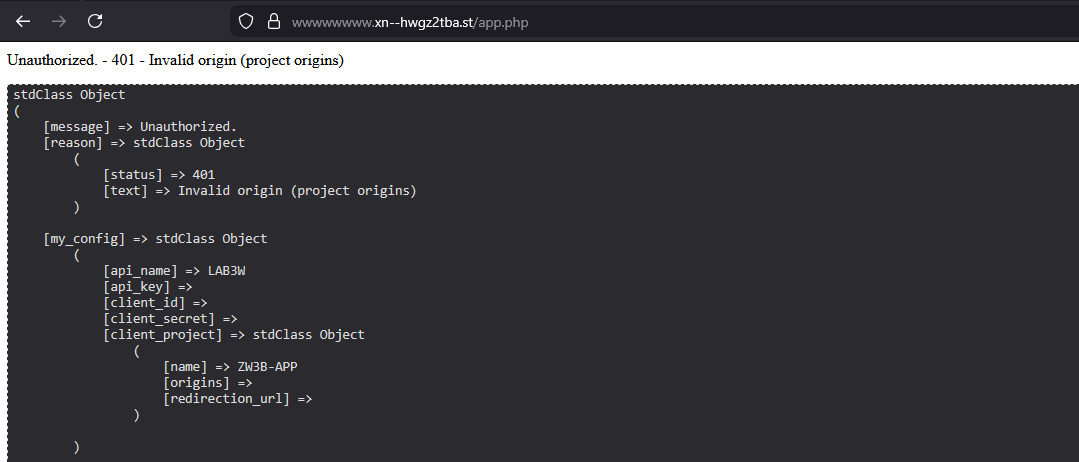Click the browser forward arrow

(59, 21)
